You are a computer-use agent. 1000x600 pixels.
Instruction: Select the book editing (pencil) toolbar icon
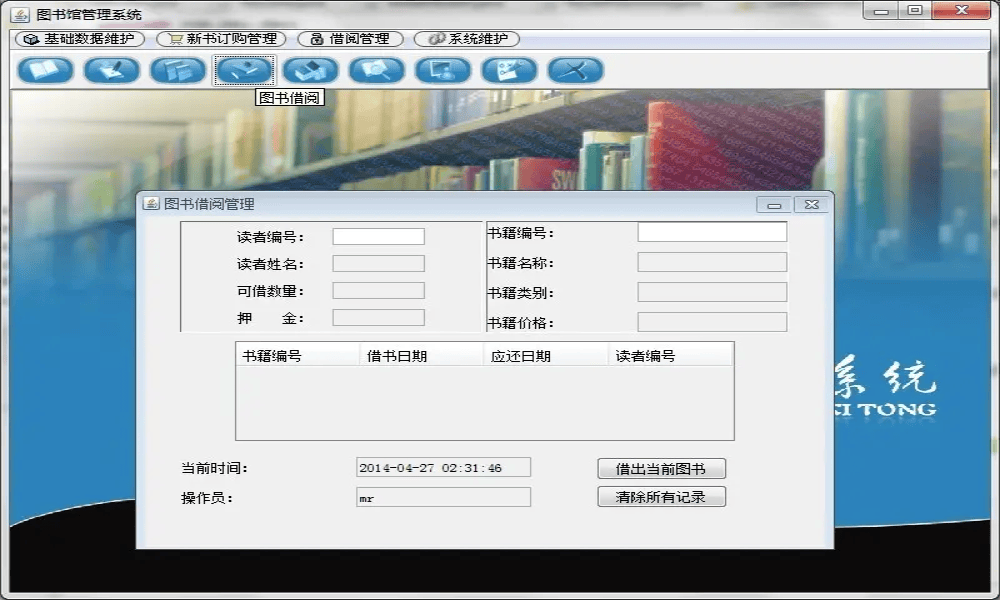click(x=112, y=70)
